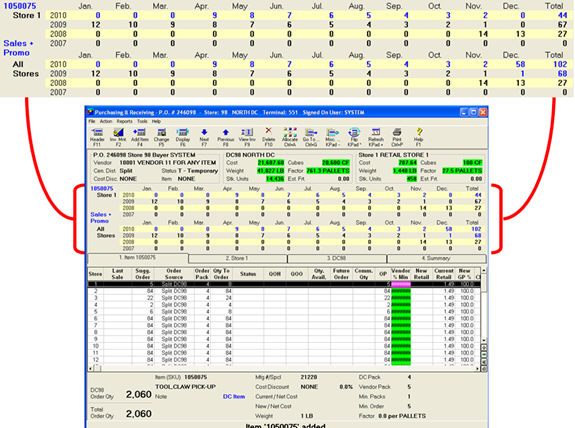Select the Change (F5) toolbar icon
This screenshot has width=575, height=428.
pos(161,137)
